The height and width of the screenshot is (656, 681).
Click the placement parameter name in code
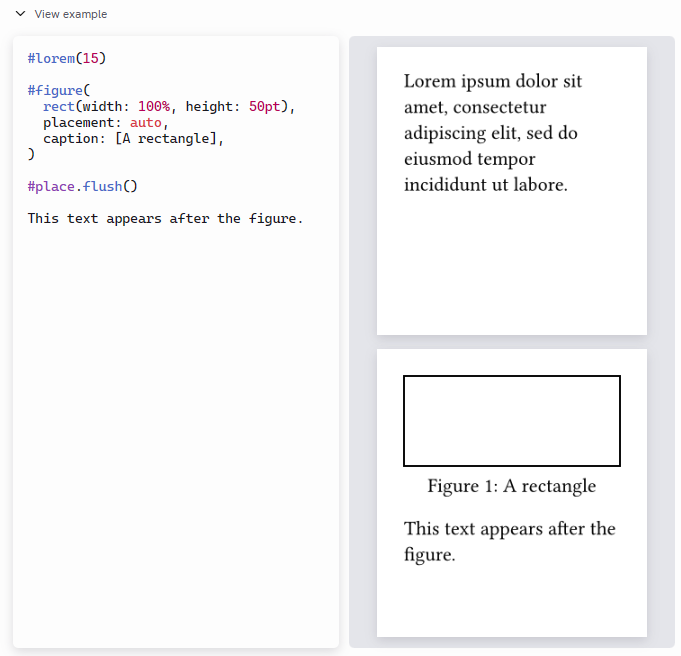click(x=82, y=122)
